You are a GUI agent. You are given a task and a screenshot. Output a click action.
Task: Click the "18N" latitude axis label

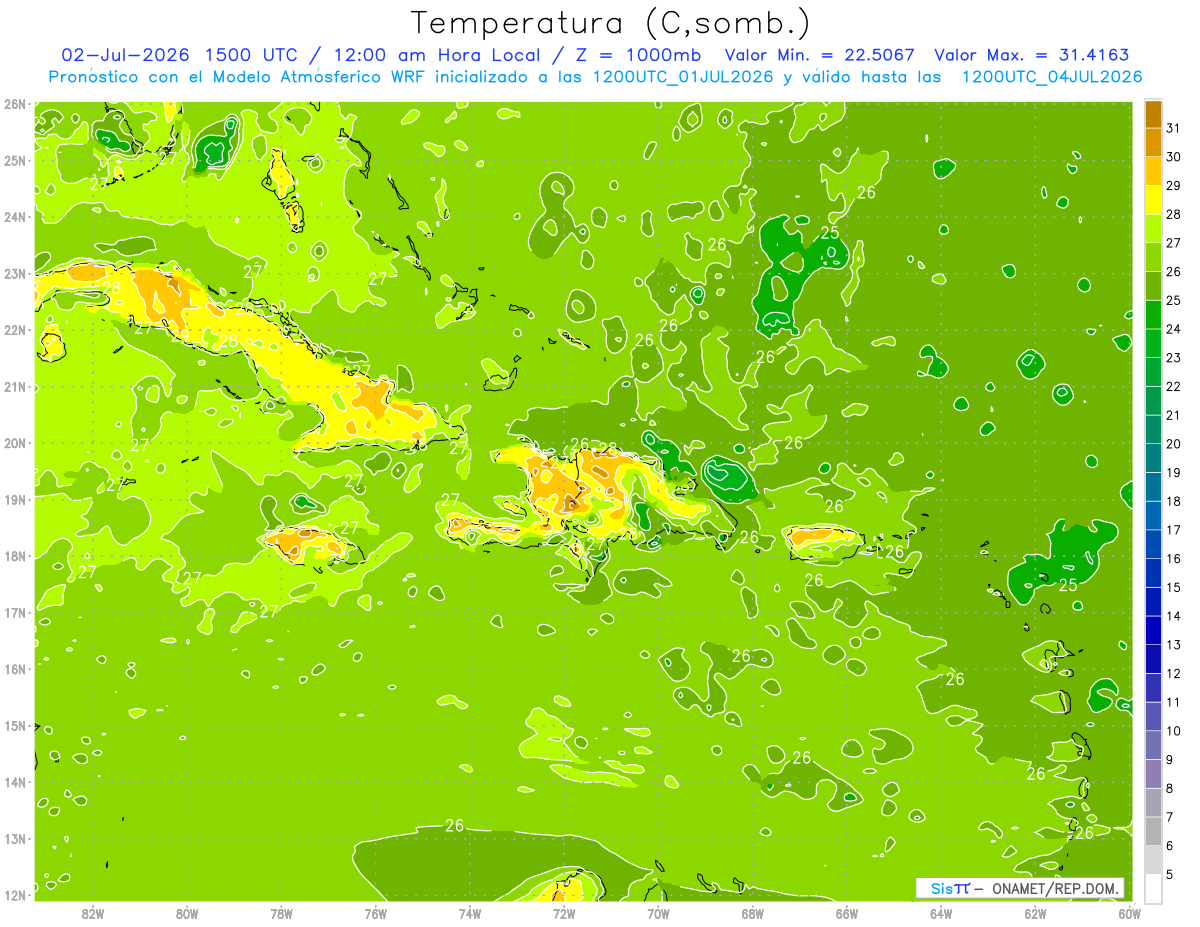coord(15,556)
